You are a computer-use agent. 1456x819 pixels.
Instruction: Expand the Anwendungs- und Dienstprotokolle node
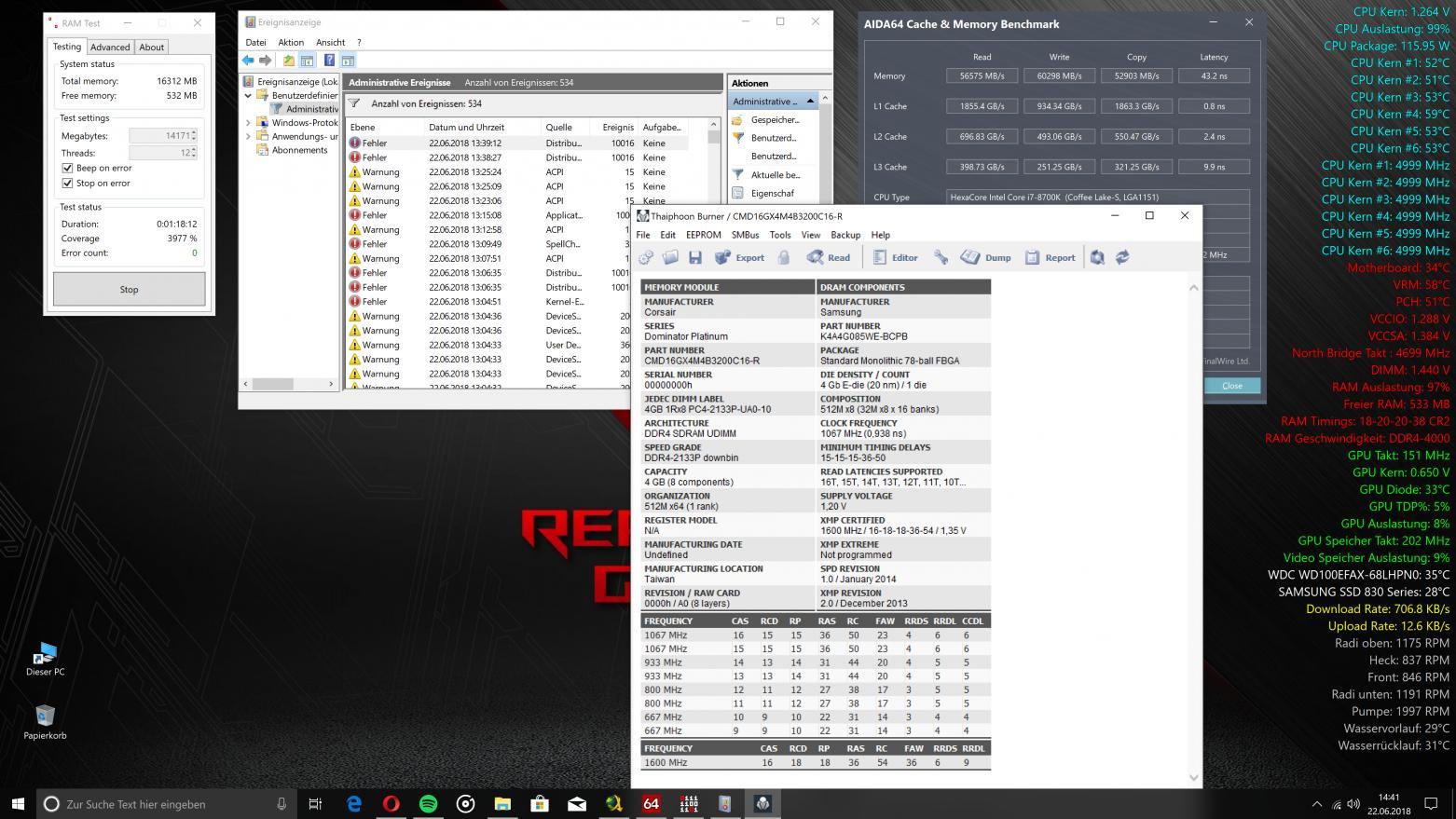coord(249,136)
